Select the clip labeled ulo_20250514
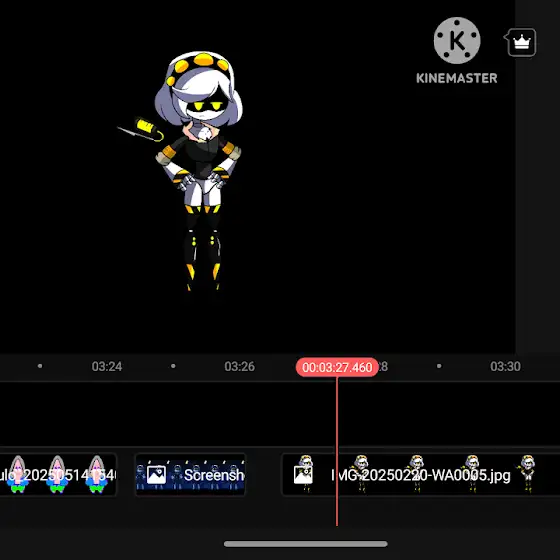The image size is (560, 560). pyautogui.click(x=58, y=475)
